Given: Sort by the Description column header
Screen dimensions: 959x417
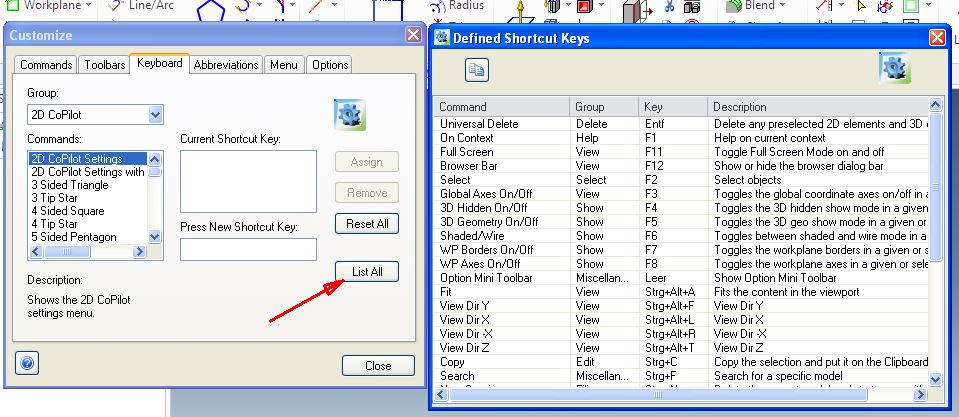Looking at the screenshot, I should 818,107.
